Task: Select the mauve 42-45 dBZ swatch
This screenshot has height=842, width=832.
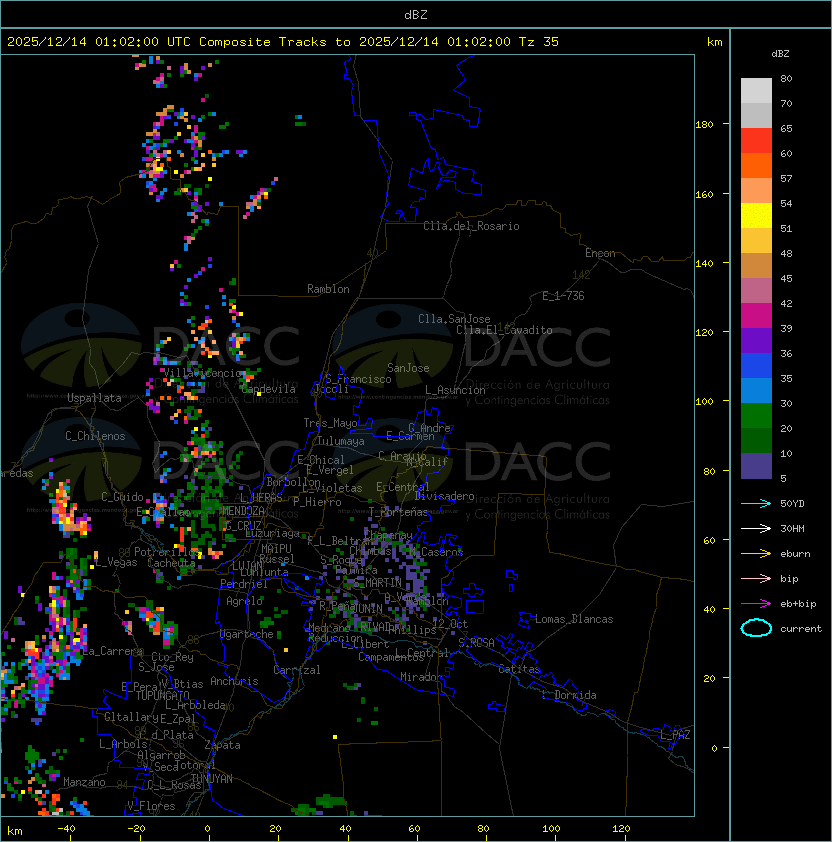Action: pos(756,291)
